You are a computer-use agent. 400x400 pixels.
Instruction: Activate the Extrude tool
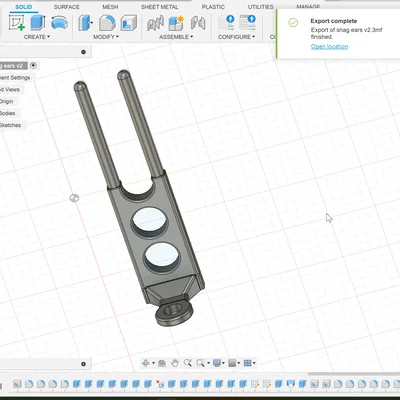[x=38, y=23]
